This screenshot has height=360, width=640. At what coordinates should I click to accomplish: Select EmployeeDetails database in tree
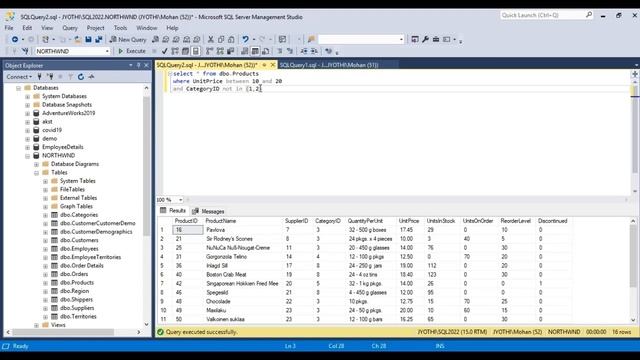(x=62, y=147)
